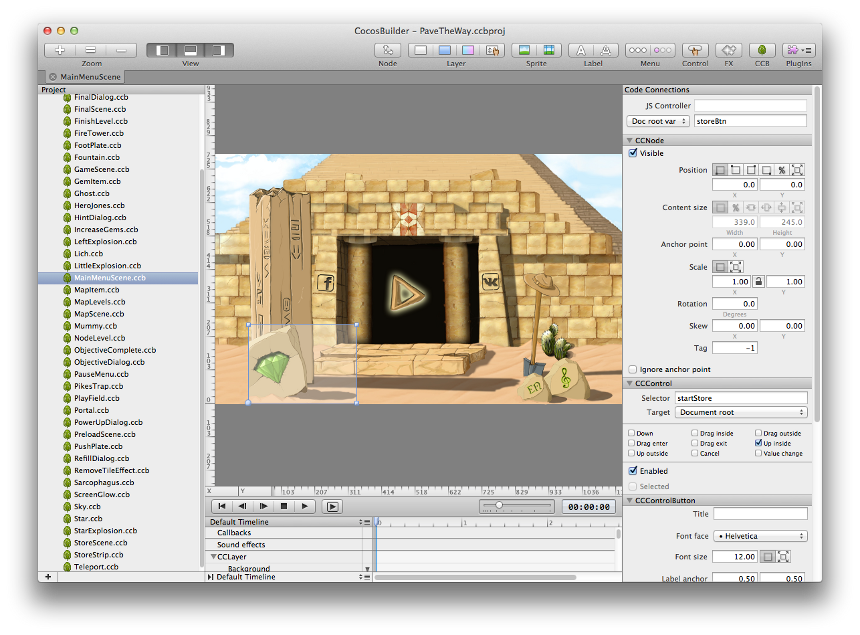Check the Down control event
860x635 pixels.
631,433
